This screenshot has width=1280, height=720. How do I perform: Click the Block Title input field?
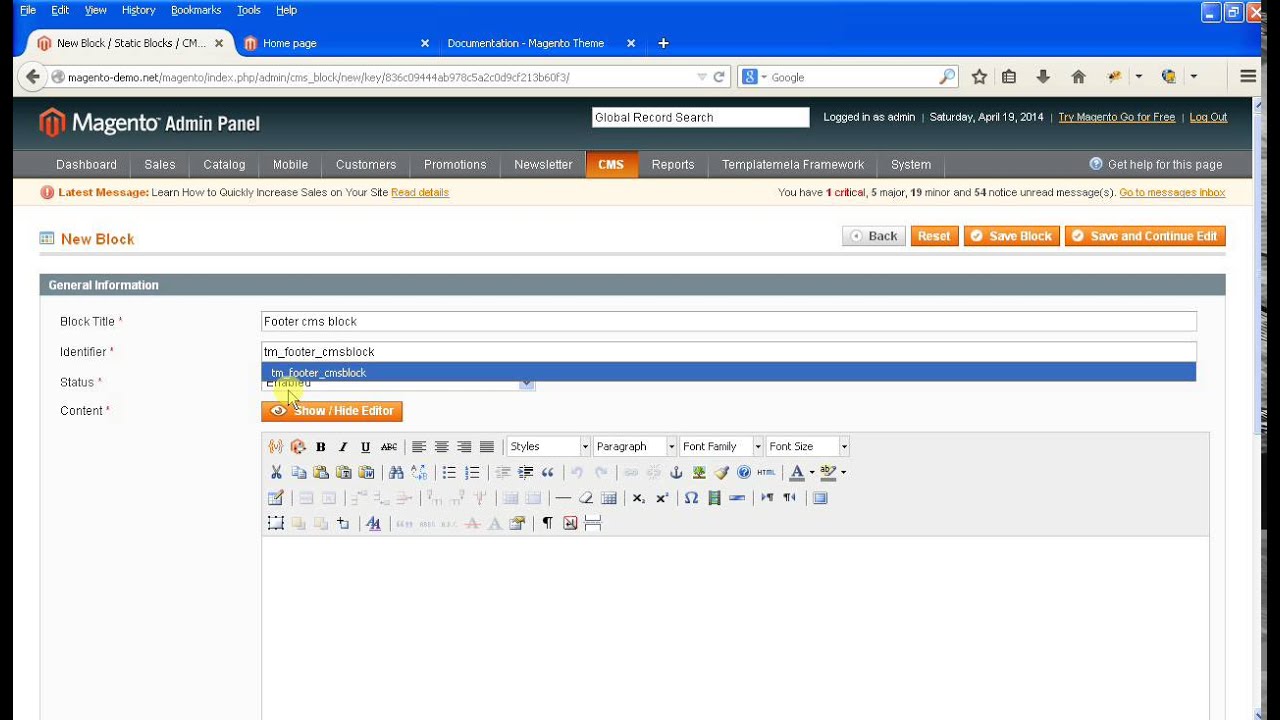729,321
